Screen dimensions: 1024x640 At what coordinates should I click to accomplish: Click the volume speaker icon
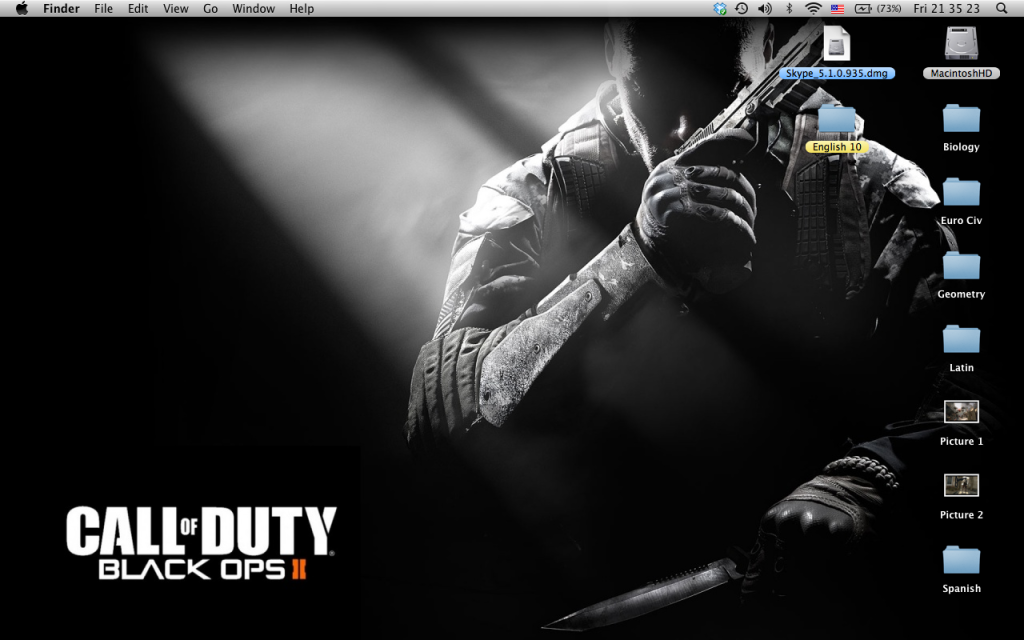coord(764,8)
